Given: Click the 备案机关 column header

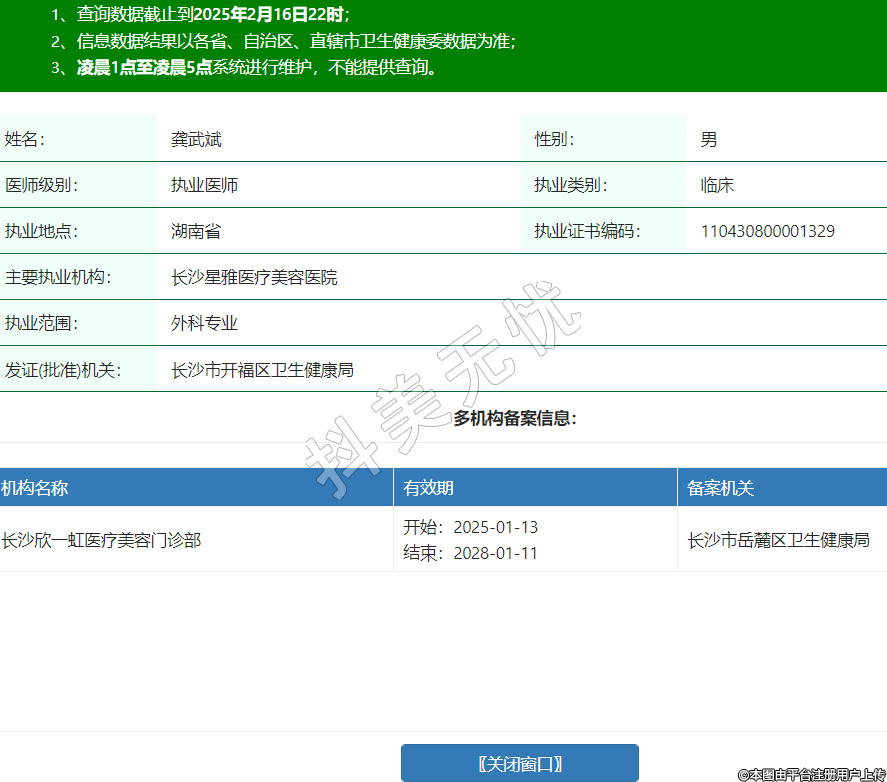Looking at the screenshot, I should [x=720, y=488].
